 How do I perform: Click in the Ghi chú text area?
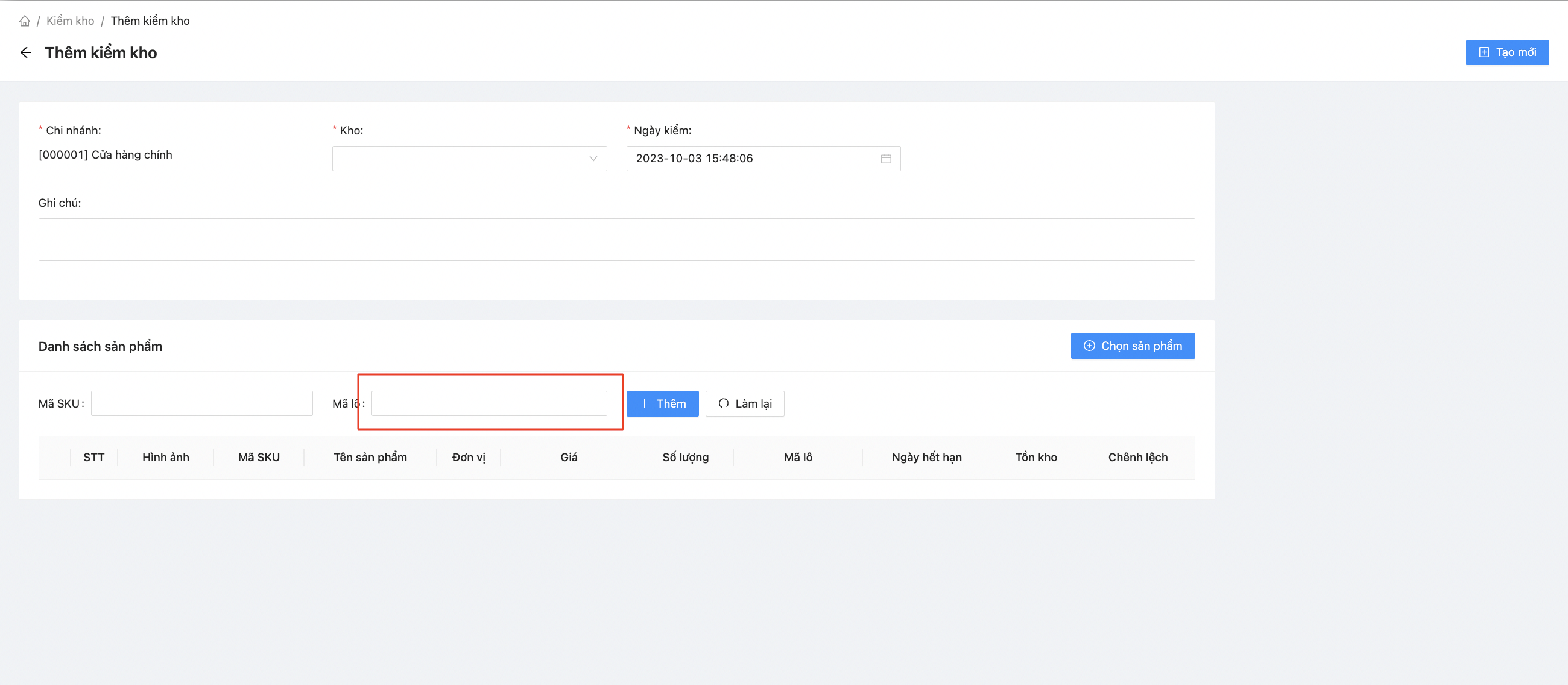616,239
